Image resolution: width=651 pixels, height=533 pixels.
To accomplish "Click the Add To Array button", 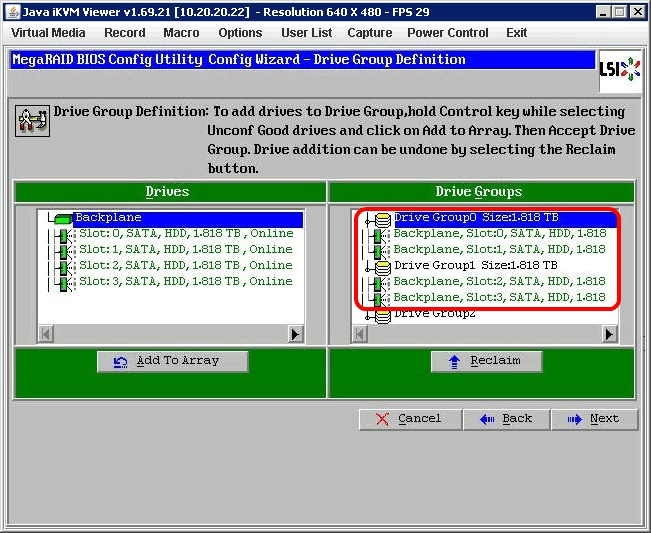I will pos(172,361).
